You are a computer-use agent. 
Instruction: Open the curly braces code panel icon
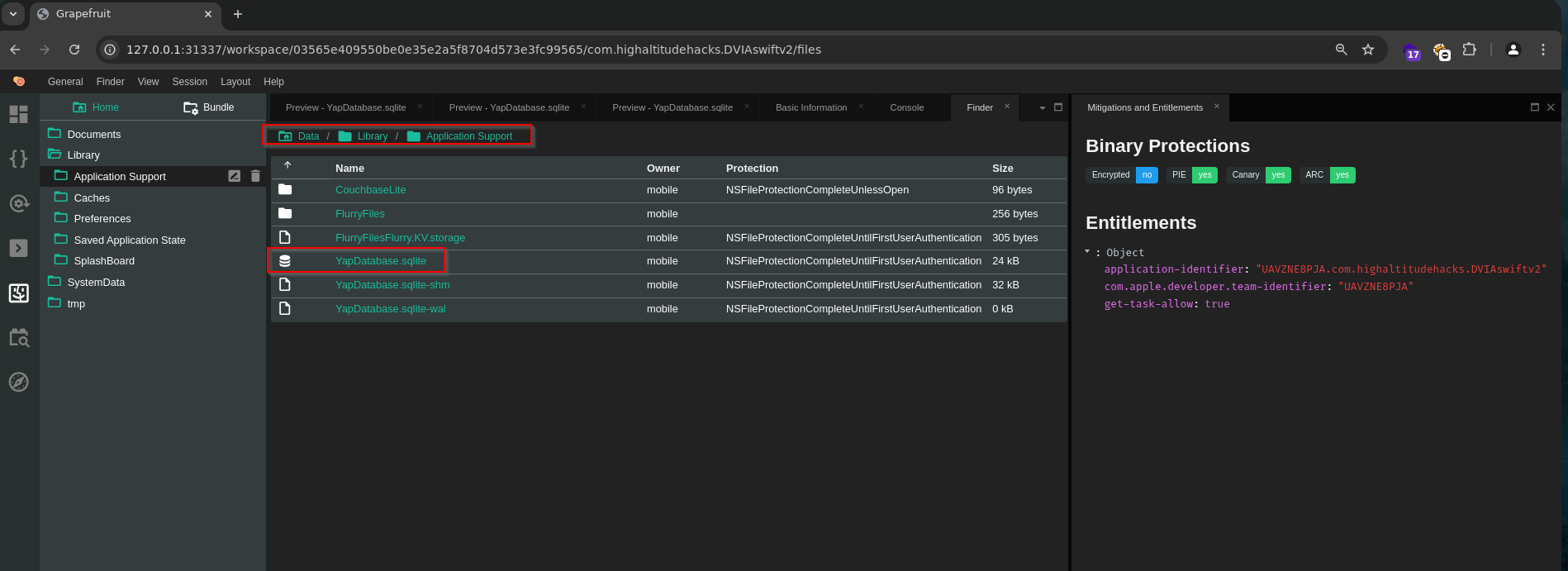point(18,159)
